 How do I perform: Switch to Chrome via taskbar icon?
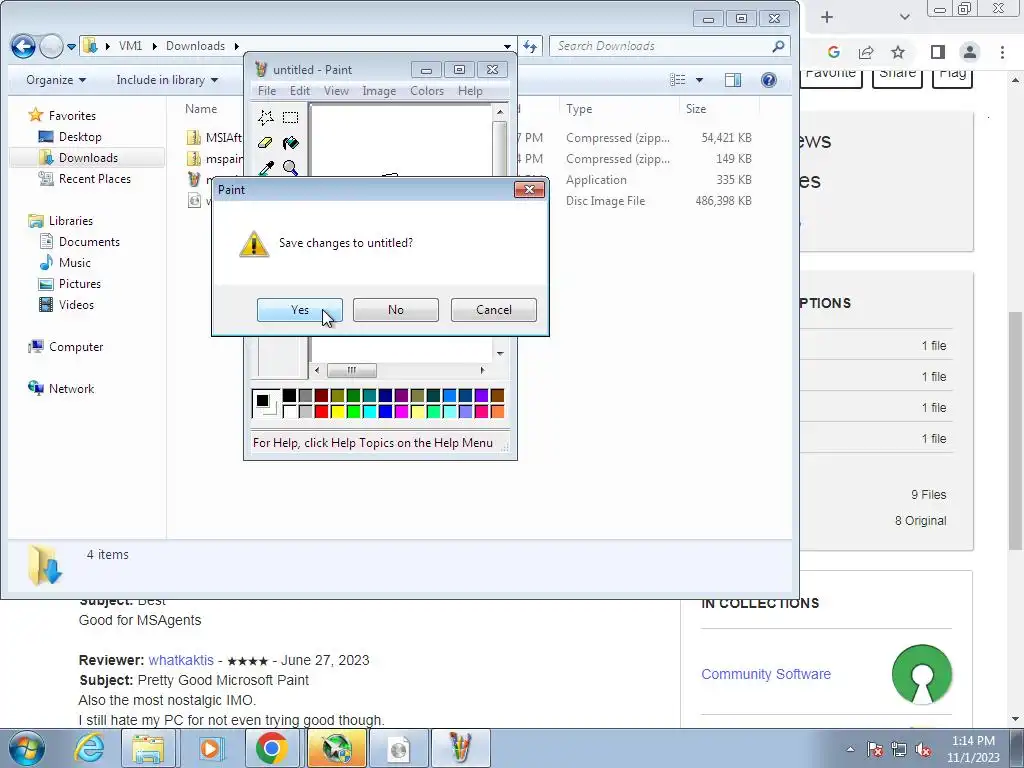point(272,748)
